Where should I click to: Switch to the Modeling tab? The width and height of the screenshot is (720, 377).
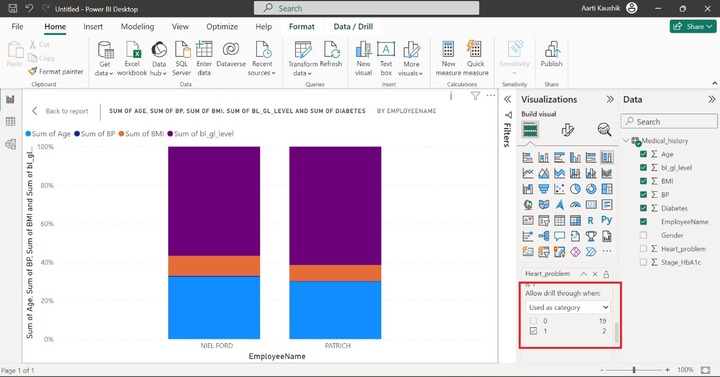click(x=137, y=27)
